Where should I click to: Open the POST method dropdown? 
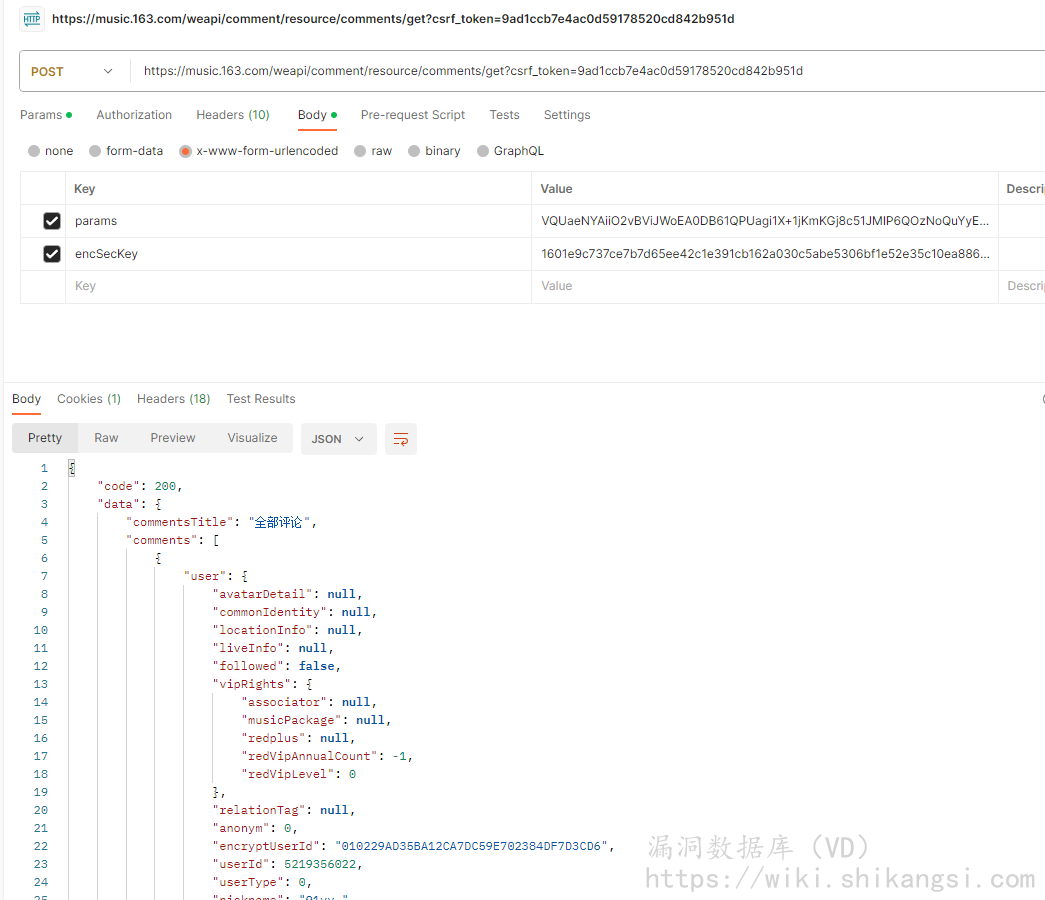73,72
